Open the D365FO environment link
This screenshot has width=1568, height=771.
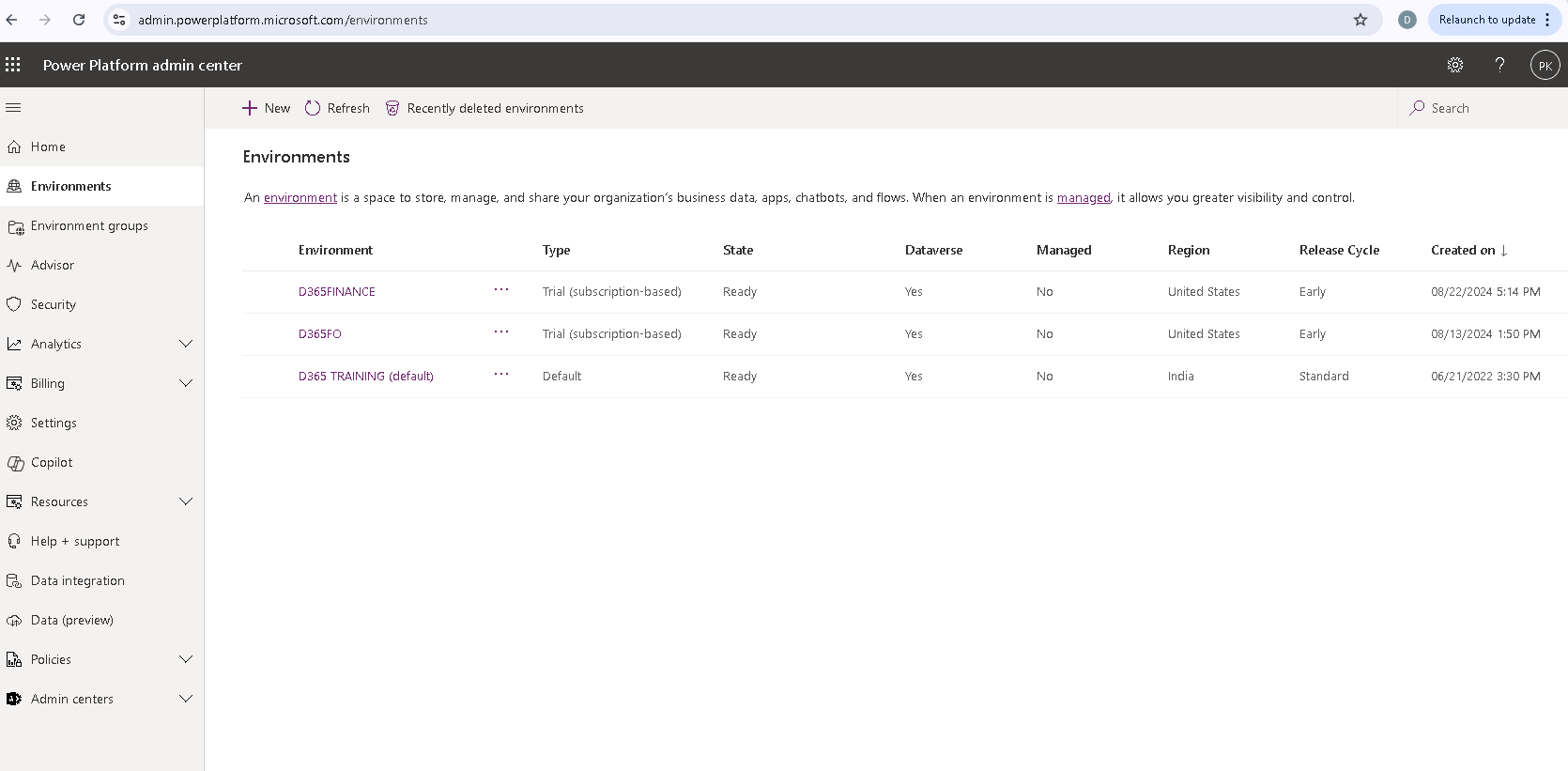320,334
